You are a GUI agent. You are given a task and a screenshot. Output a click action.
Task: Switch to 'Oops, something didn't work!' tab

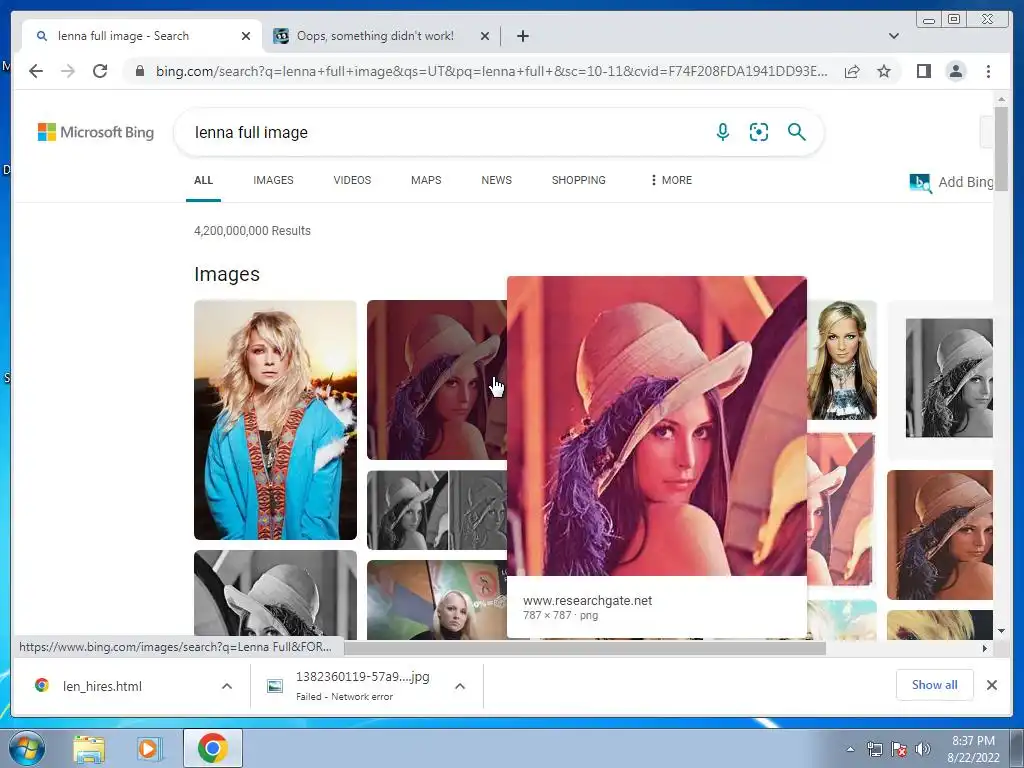(376, 36)
